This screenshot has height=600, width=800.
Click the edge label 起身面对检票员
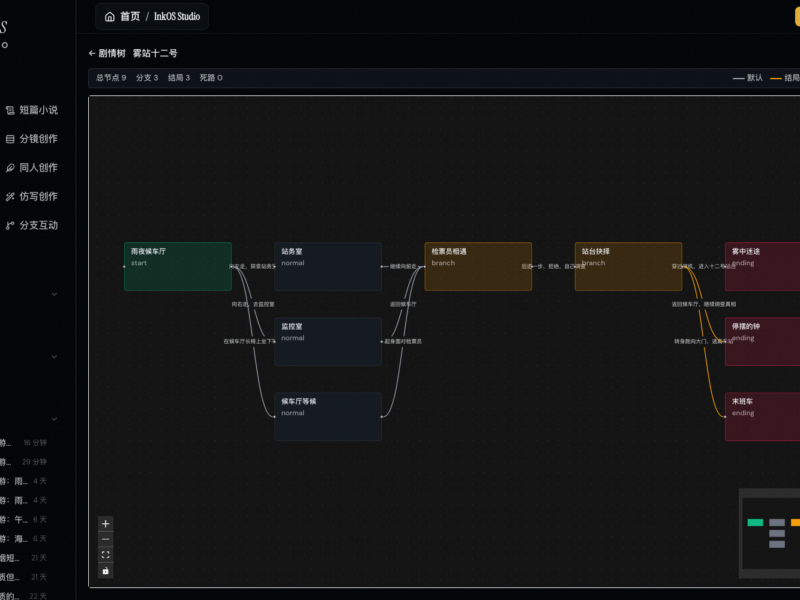(x=403, y=341)
